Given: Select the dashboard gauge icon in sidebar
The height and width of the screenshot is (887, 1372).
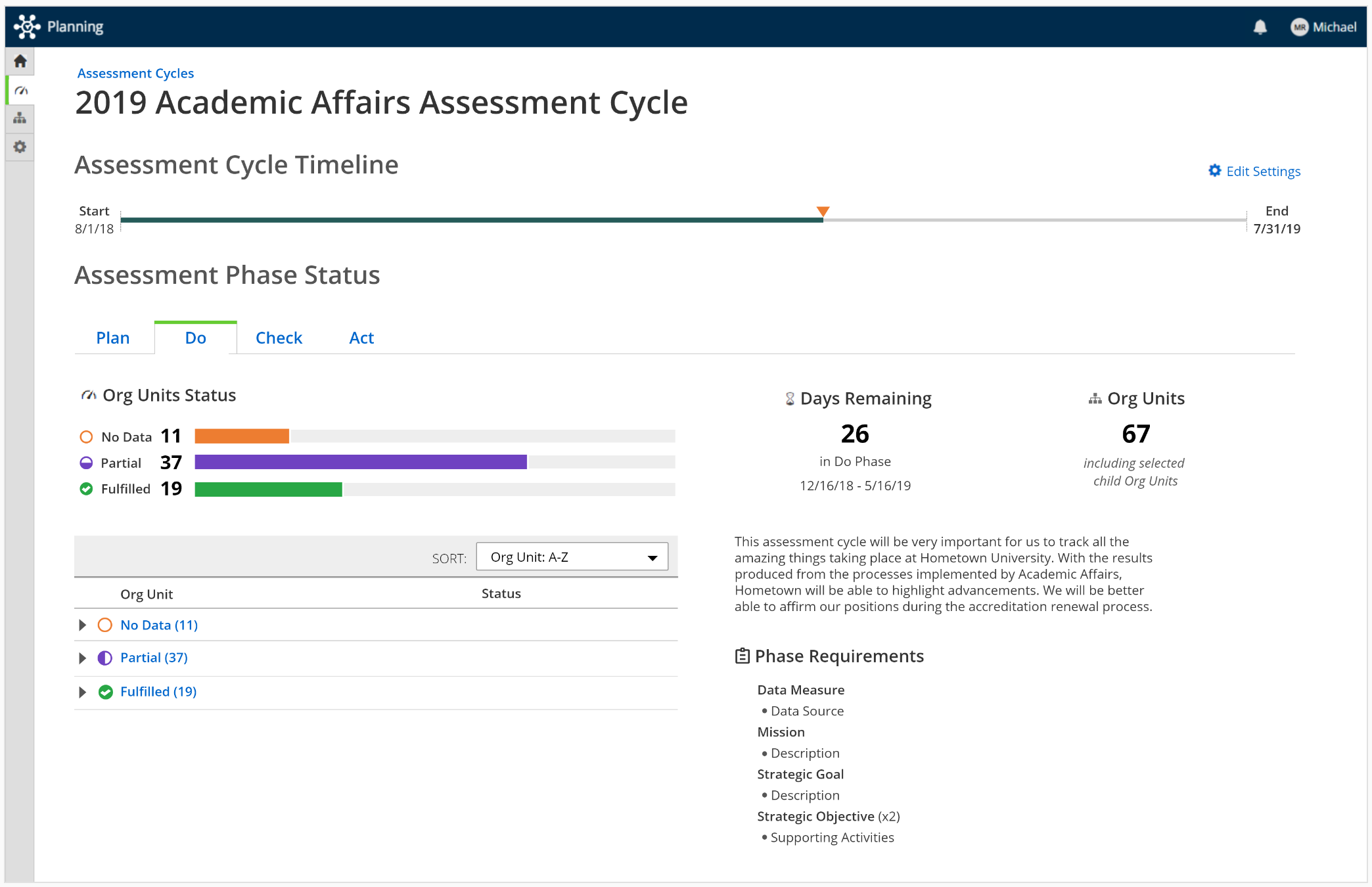Looking at the screenshot, I should (x=20, y=90).
